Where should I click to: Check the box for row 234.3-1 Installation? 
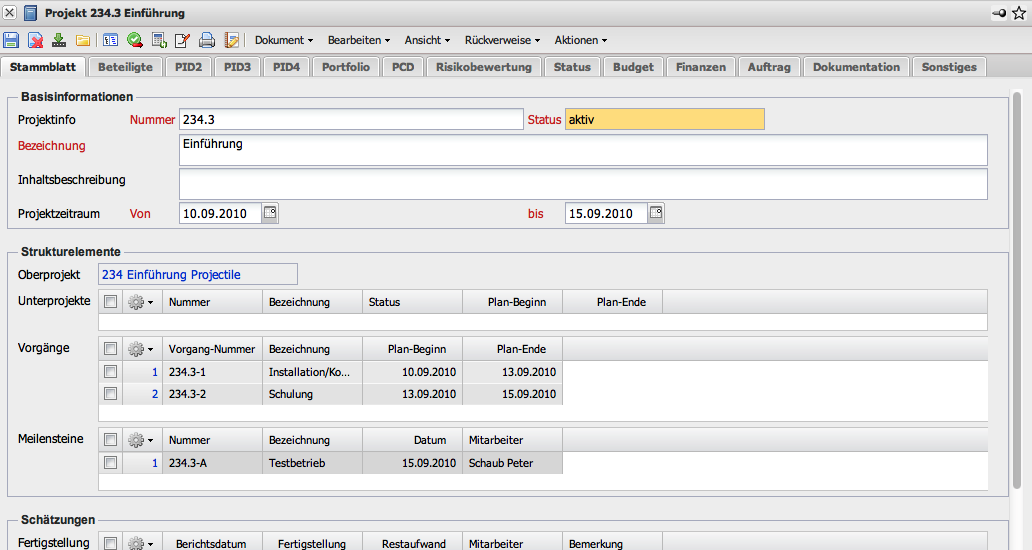click(110, 372)
